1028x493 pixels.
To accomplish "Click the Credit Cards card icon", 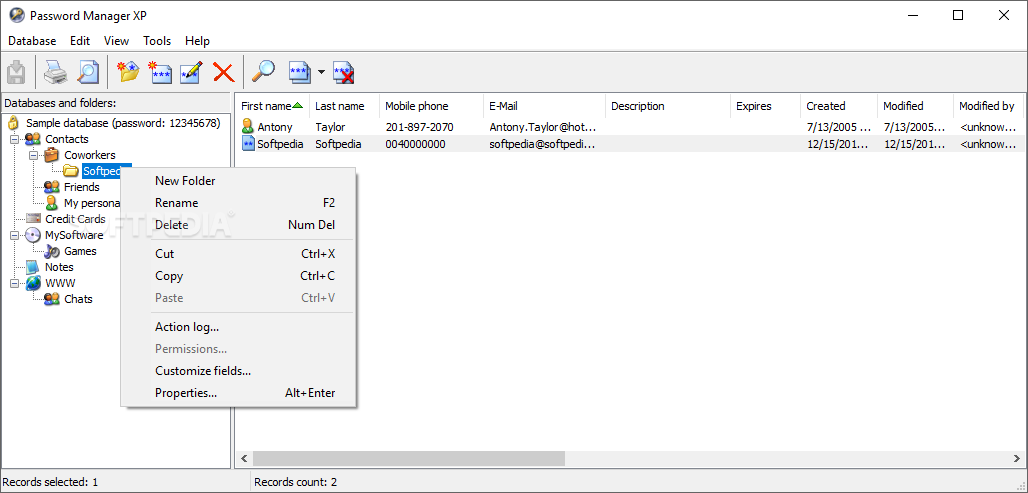I will (x=33, y=219).
